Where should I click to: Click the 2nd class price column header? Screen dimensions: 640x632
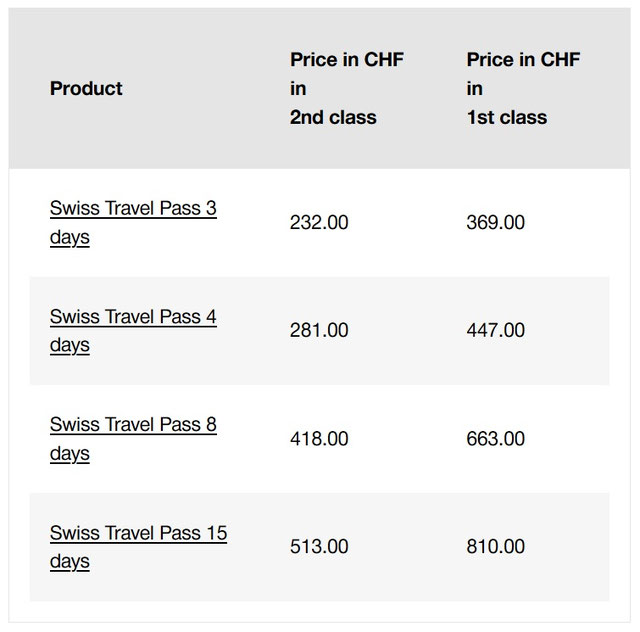coord(346,88)
